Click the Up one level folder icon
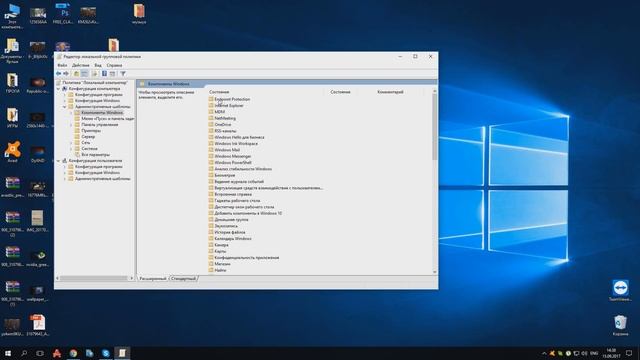 76,73
